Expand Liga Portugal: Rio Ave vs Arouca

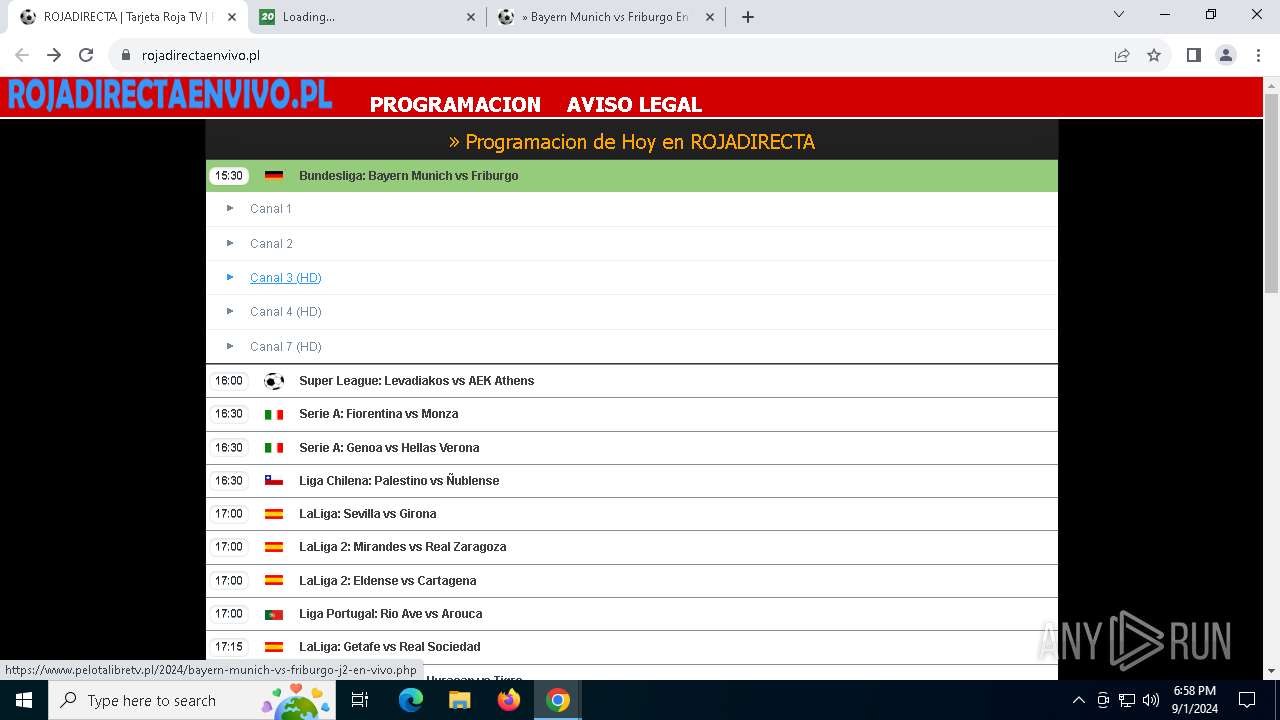(632, 614)
